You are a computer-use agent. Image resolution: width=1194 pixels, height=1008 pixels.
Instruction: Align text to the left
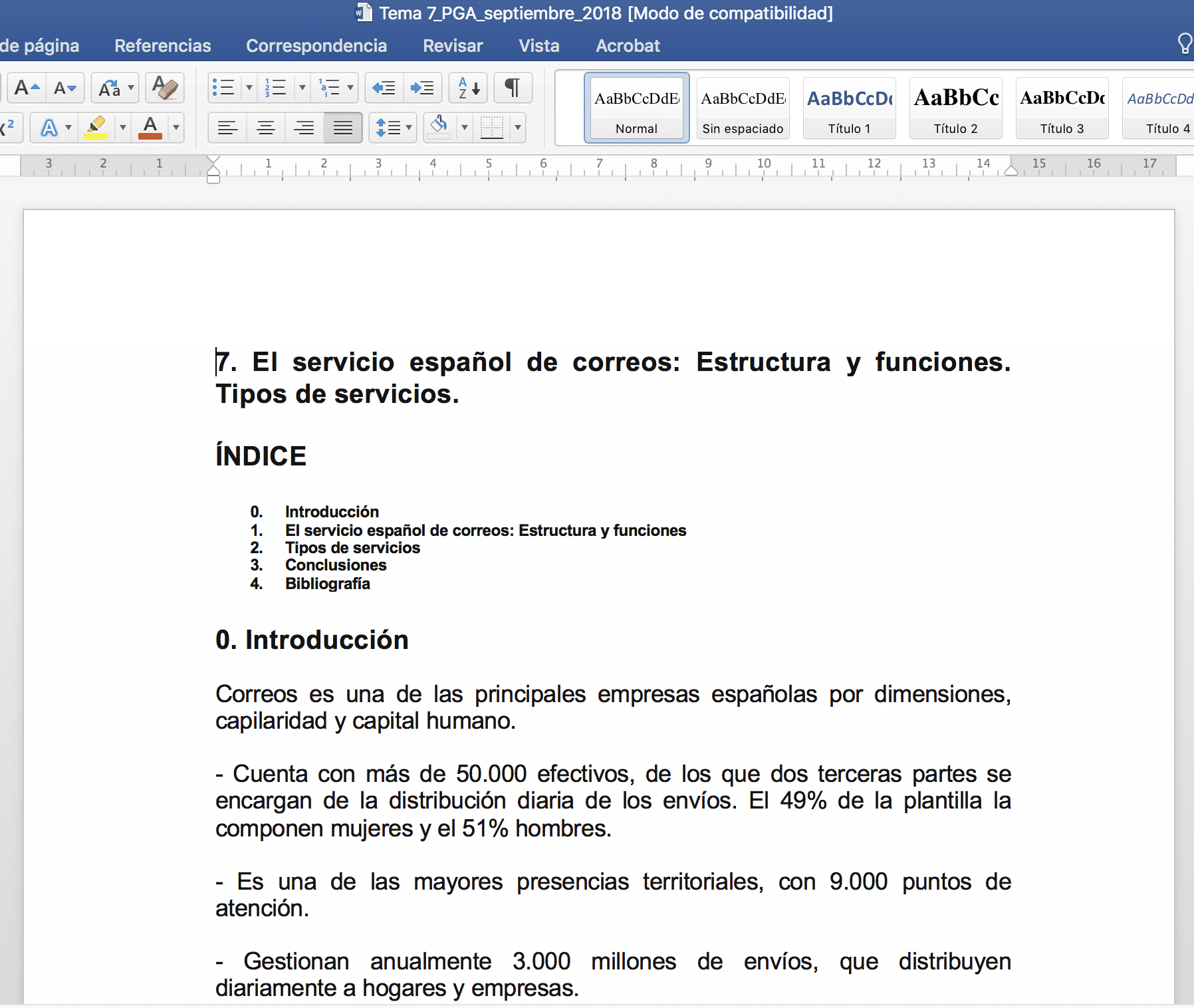(x=227, y=127)
